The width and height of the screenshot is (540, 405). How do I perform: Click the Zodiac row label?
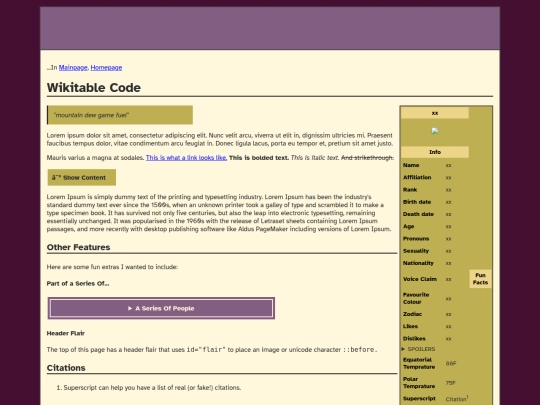pos(412,314)
